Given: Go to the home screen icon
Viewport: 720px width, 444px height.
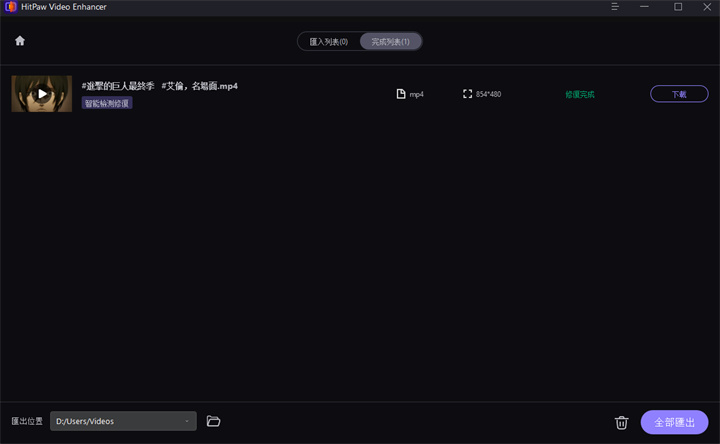Looking at the screenshot, I should 20,41.
